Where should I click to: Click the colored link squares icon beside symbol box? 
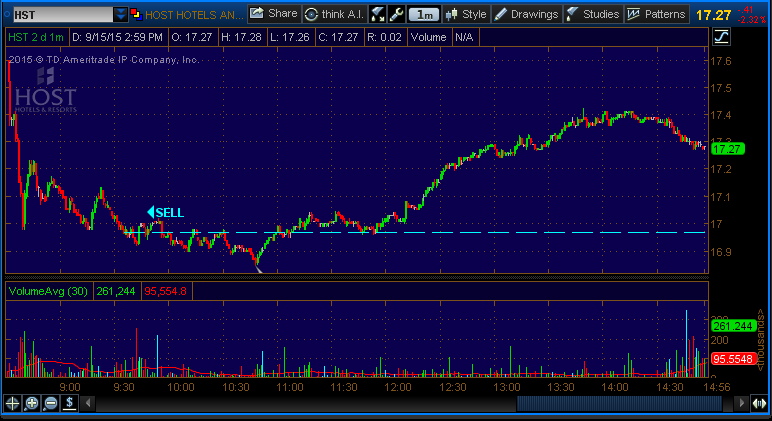tap(136, 15)
